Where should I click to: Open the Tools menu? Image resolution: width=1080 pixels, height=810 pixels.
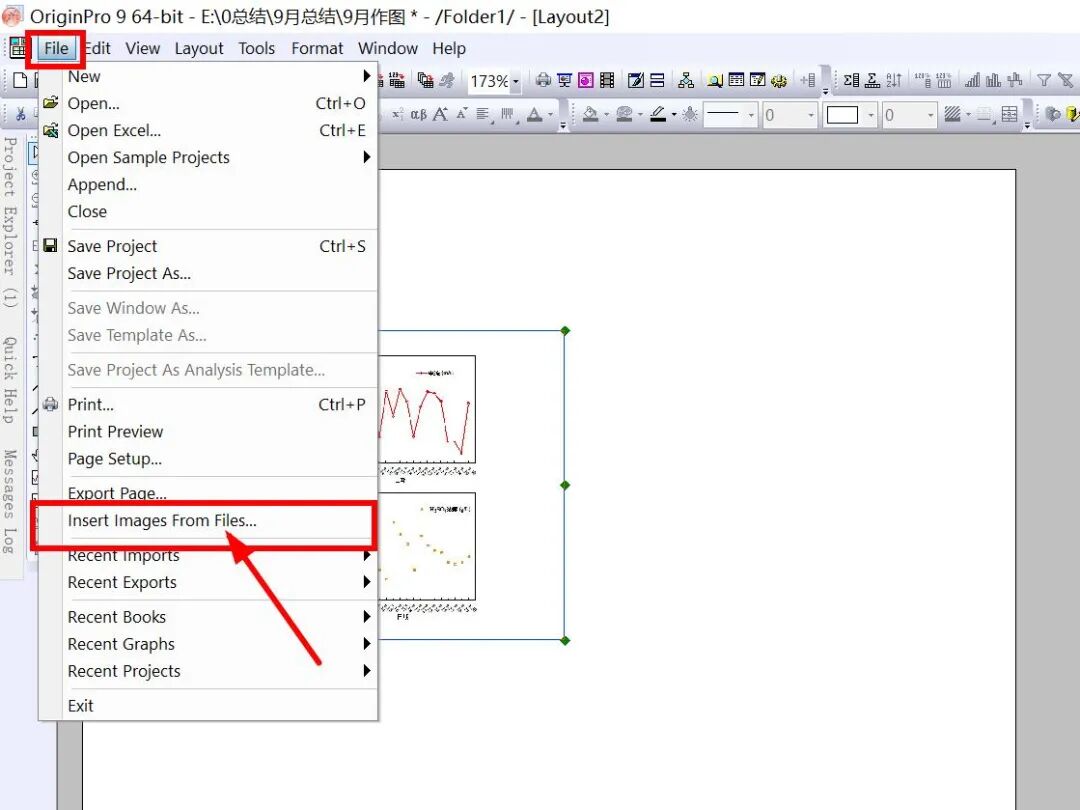click(257, 49)
